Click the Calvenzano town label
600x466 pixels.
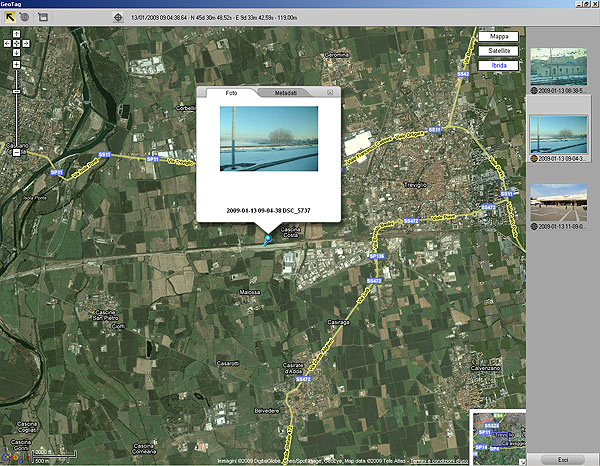click(485, 368)
